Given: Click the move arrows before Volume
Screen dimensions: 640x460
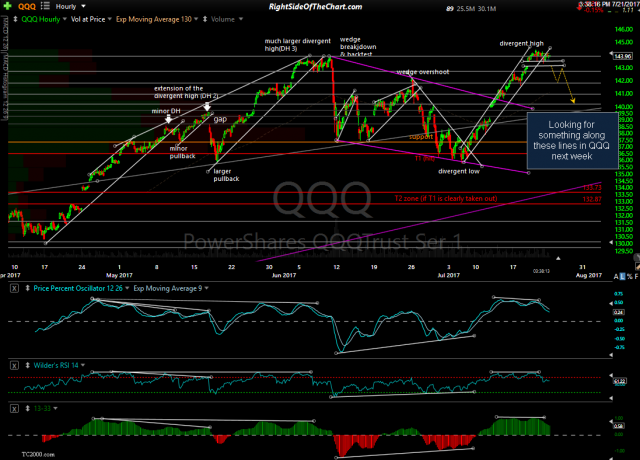Looking at the screenshot, I should point(205,19).
